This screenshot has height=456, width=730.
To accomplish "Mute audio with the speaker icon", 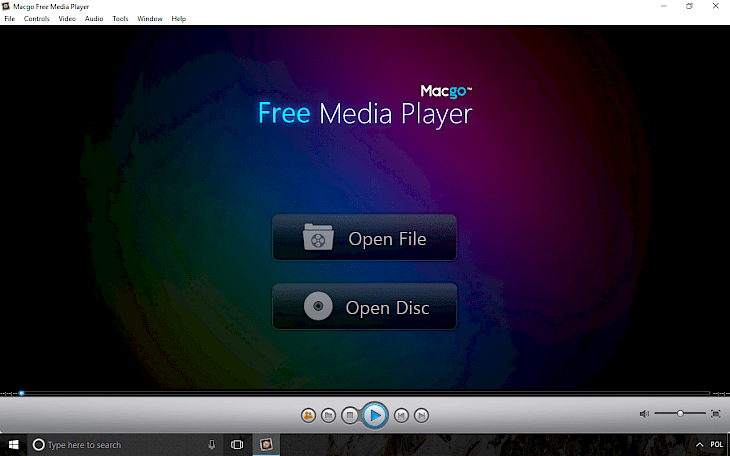I will 644,414.
